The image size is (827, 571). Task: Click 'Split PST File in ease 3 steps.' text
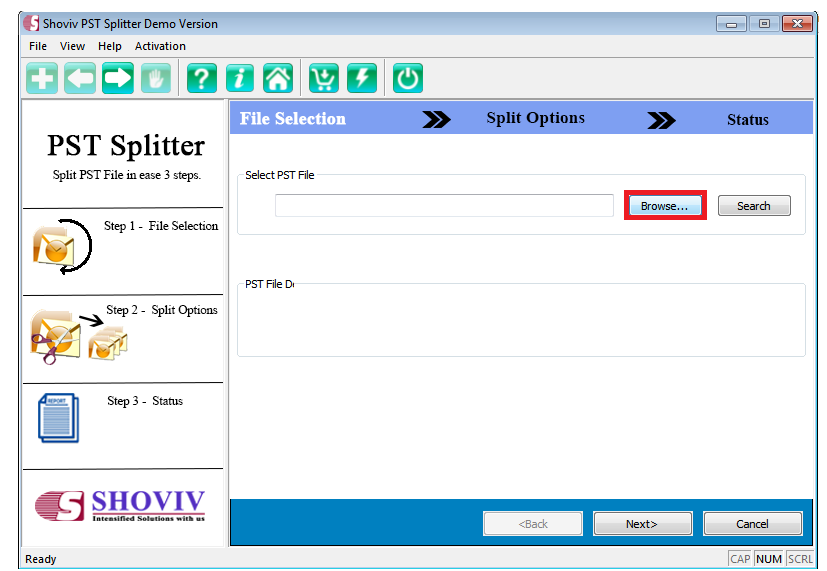pos(127,175)
